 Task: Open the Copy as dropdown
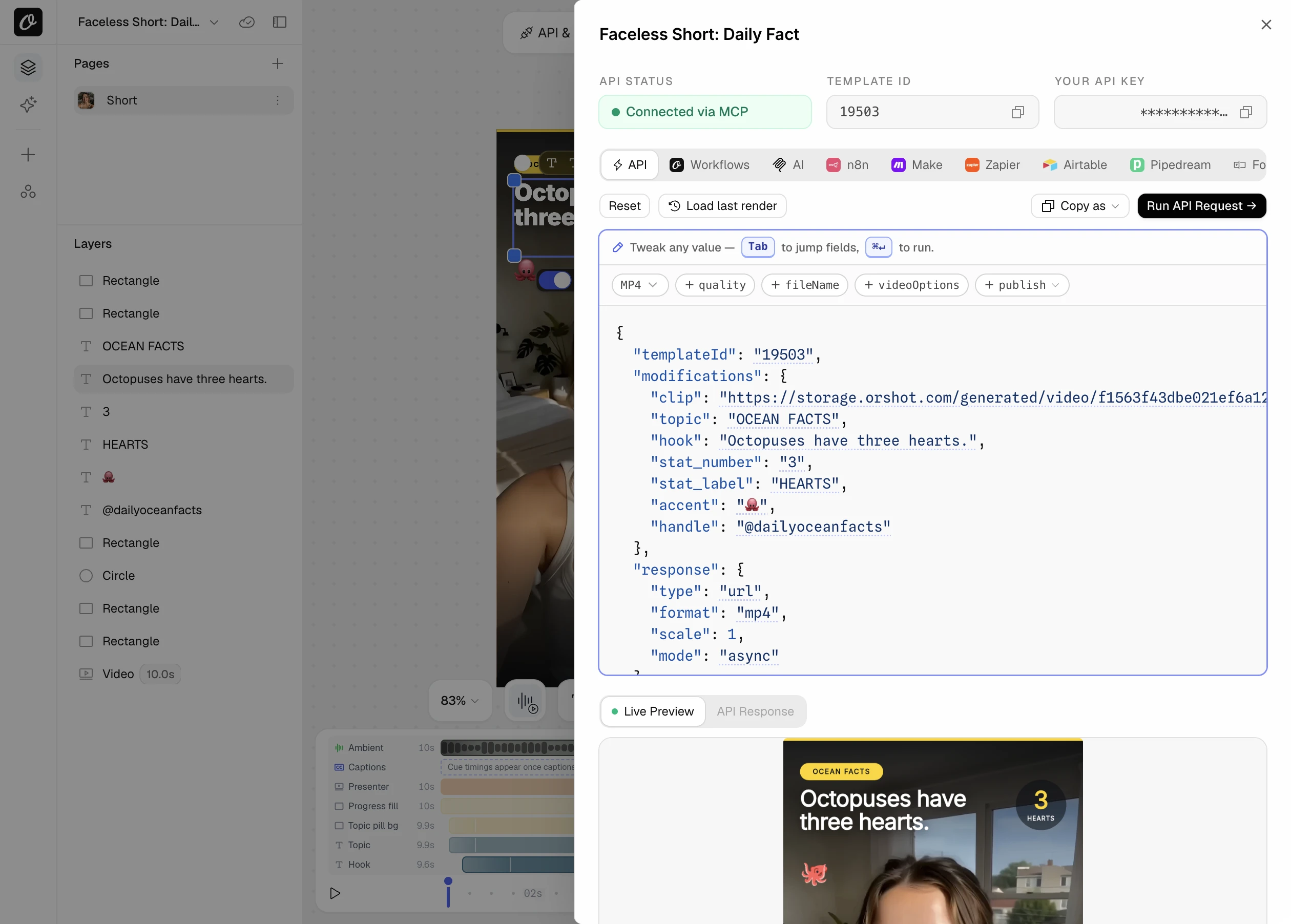[x=1079, y=206]
